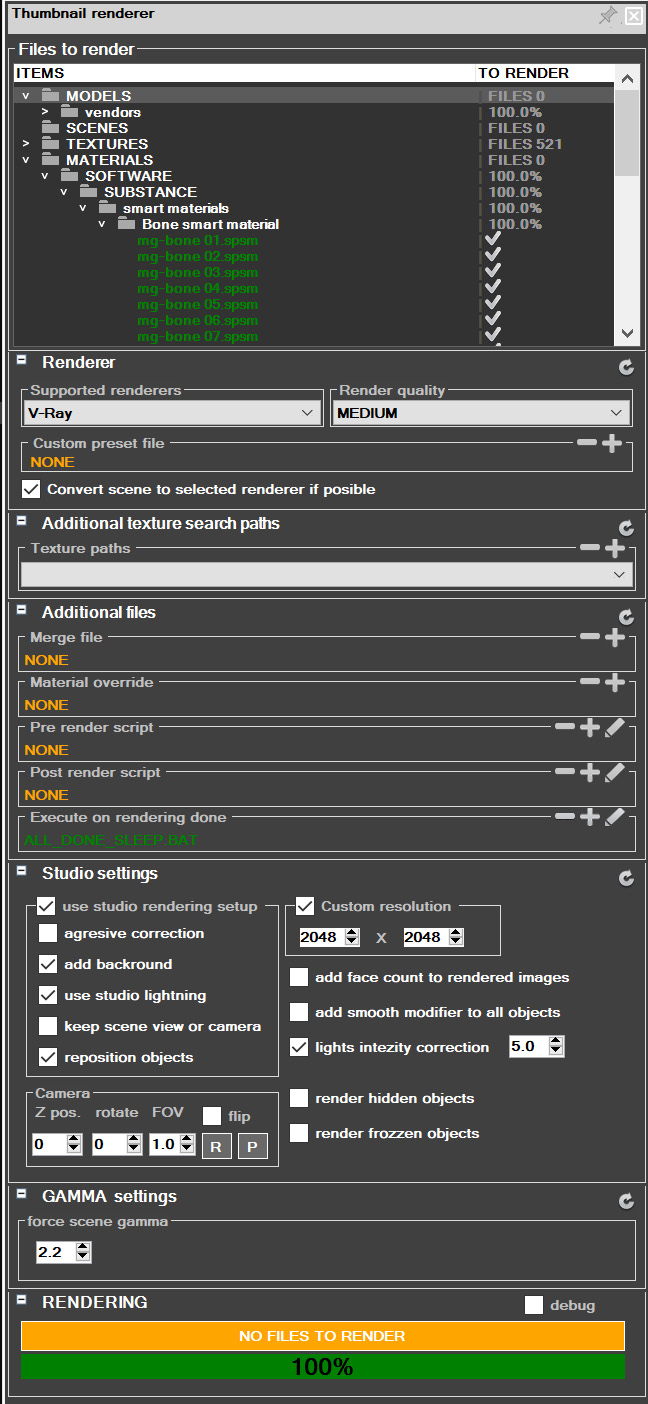Viewport: 648px width, 1404px height.
Task: Remove the Execute on rendering done file
Action: pyautogui.click(x=565, y=817)
